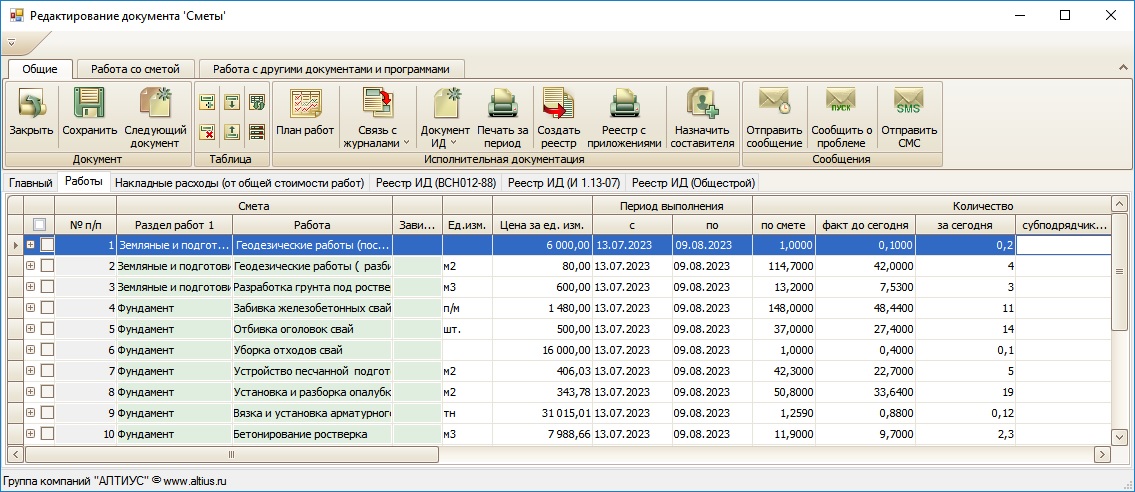Expand row 4 Забивка железобетонных свай
The height and width of the screenshot is (492, 1135).
point(31,308)
